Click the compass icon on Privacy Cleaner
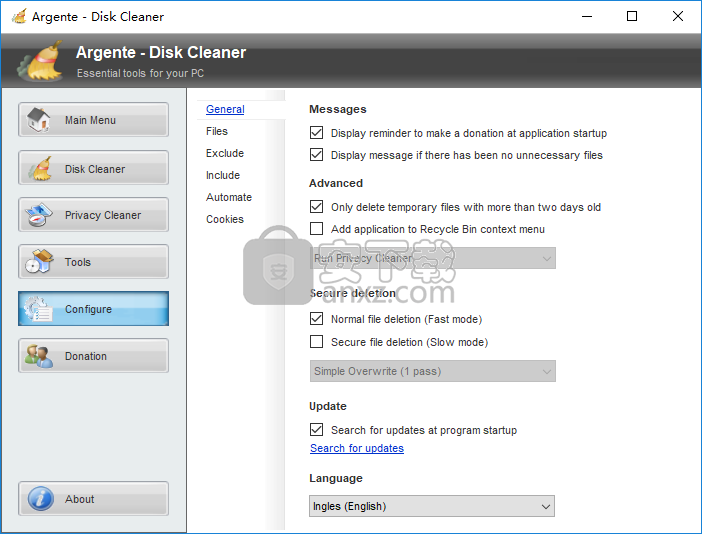 pos(39,215)
